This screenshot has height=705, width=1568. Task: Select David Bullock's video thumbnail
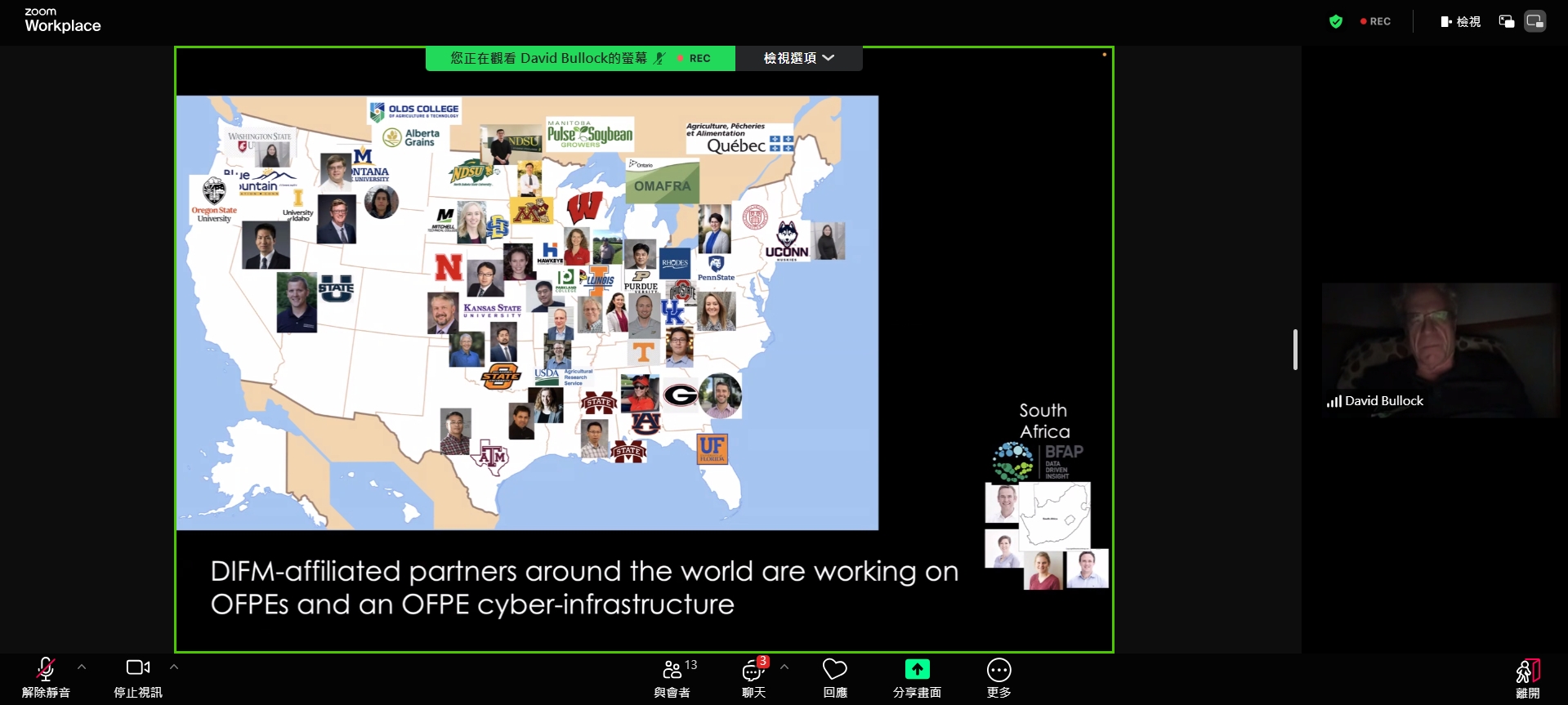pos(1441,350)
